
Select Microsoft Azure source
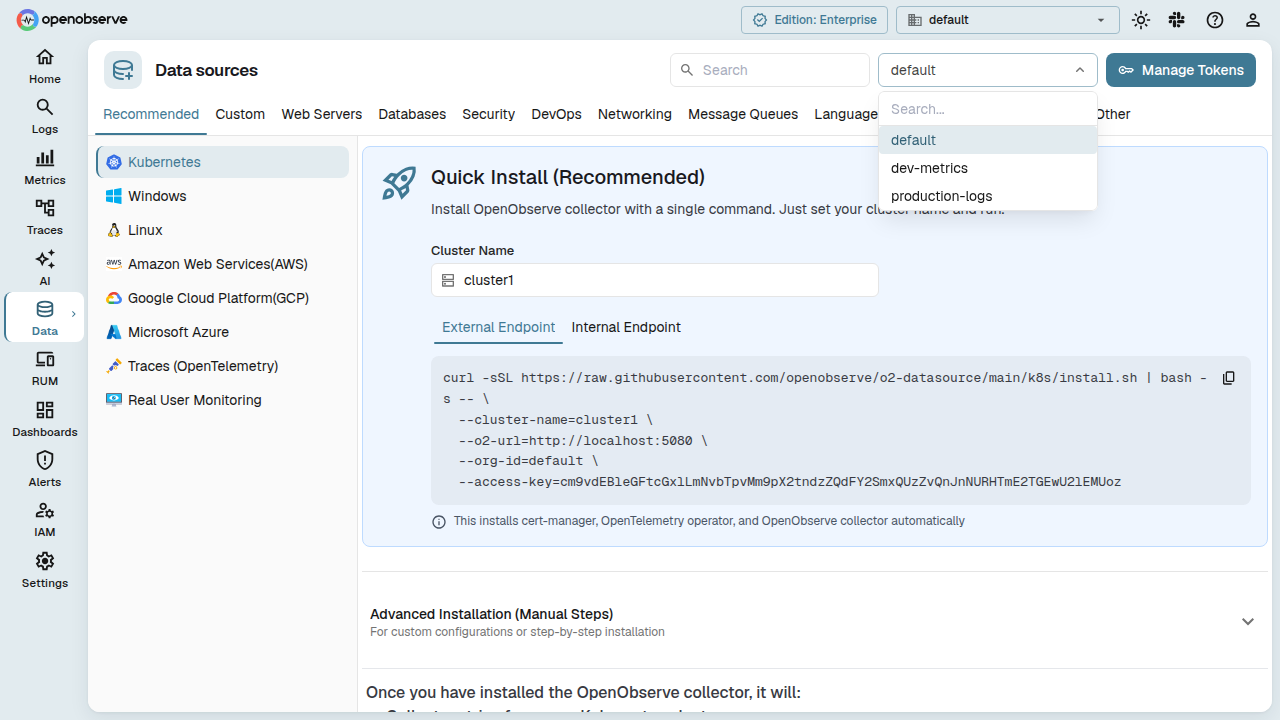(222, 332)
